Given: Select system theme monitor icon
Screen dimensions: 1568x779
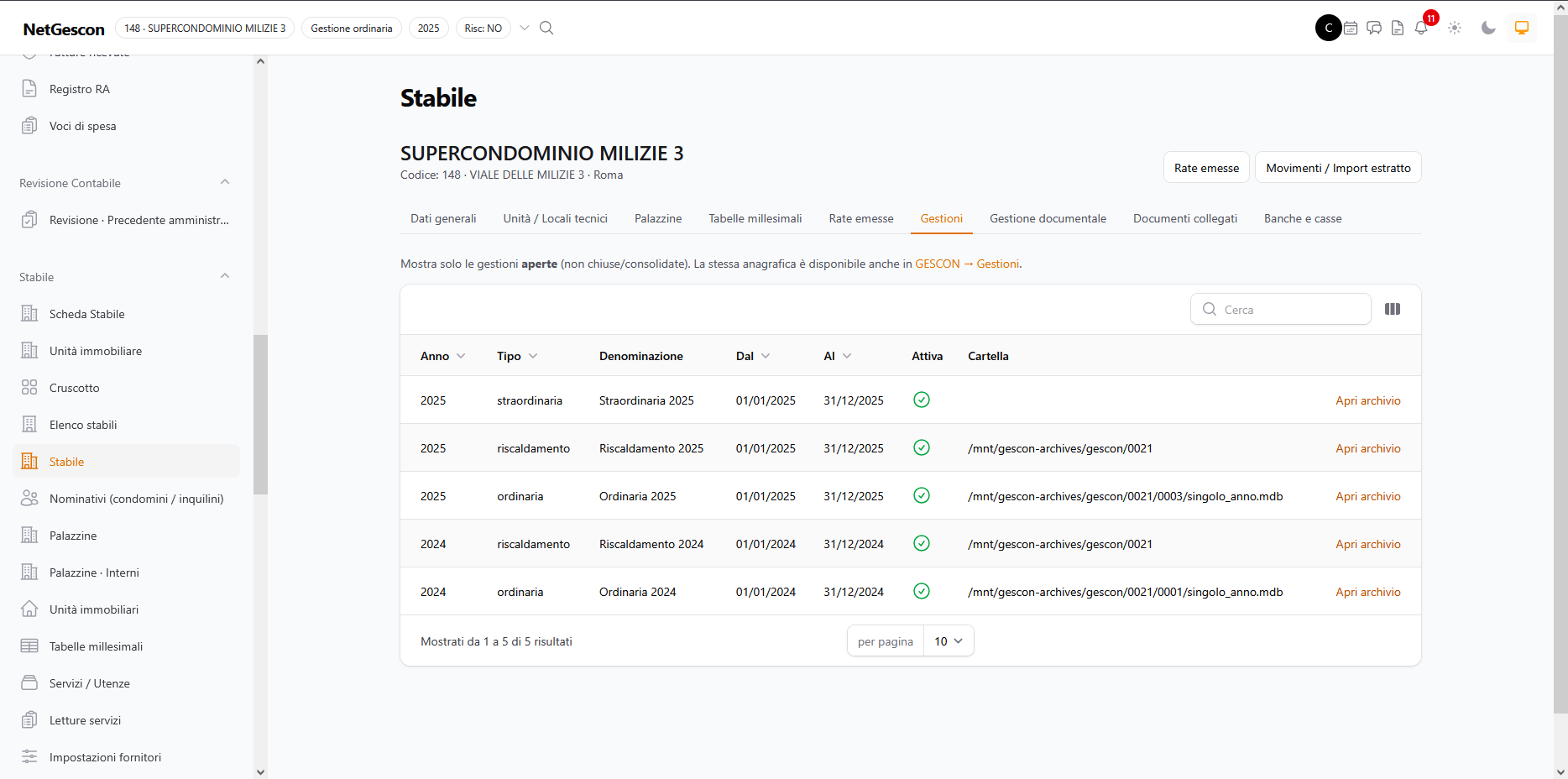Looking at the screenshot, I should [x=1522, y=28].
